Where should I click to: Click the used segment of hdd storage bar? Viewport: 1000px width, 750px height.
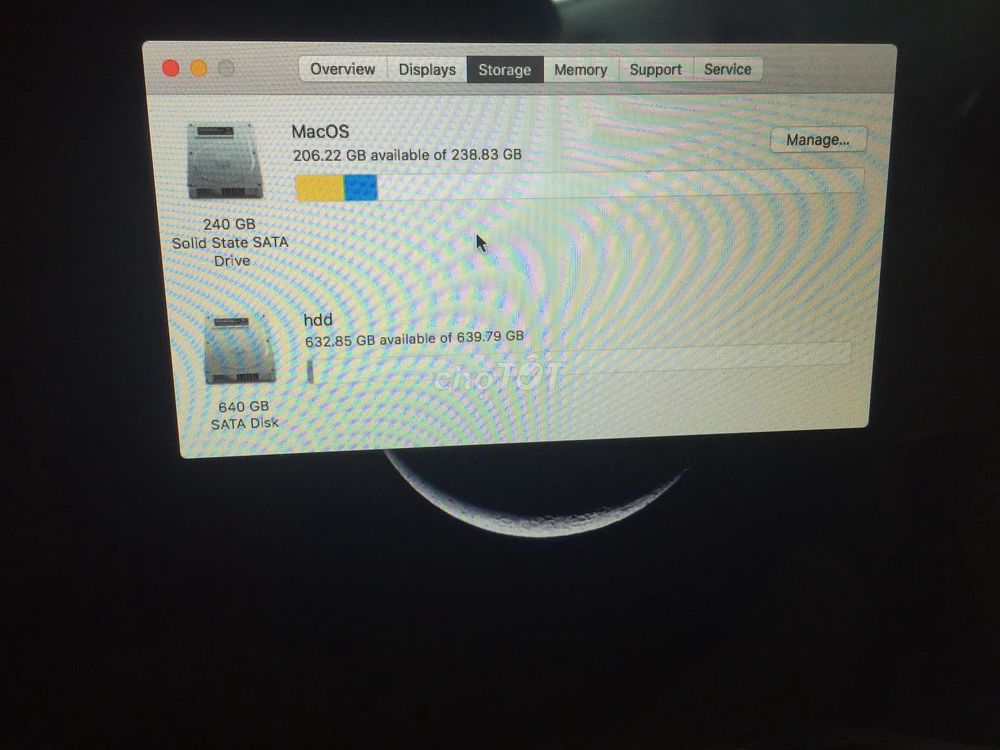click(310, 371)
